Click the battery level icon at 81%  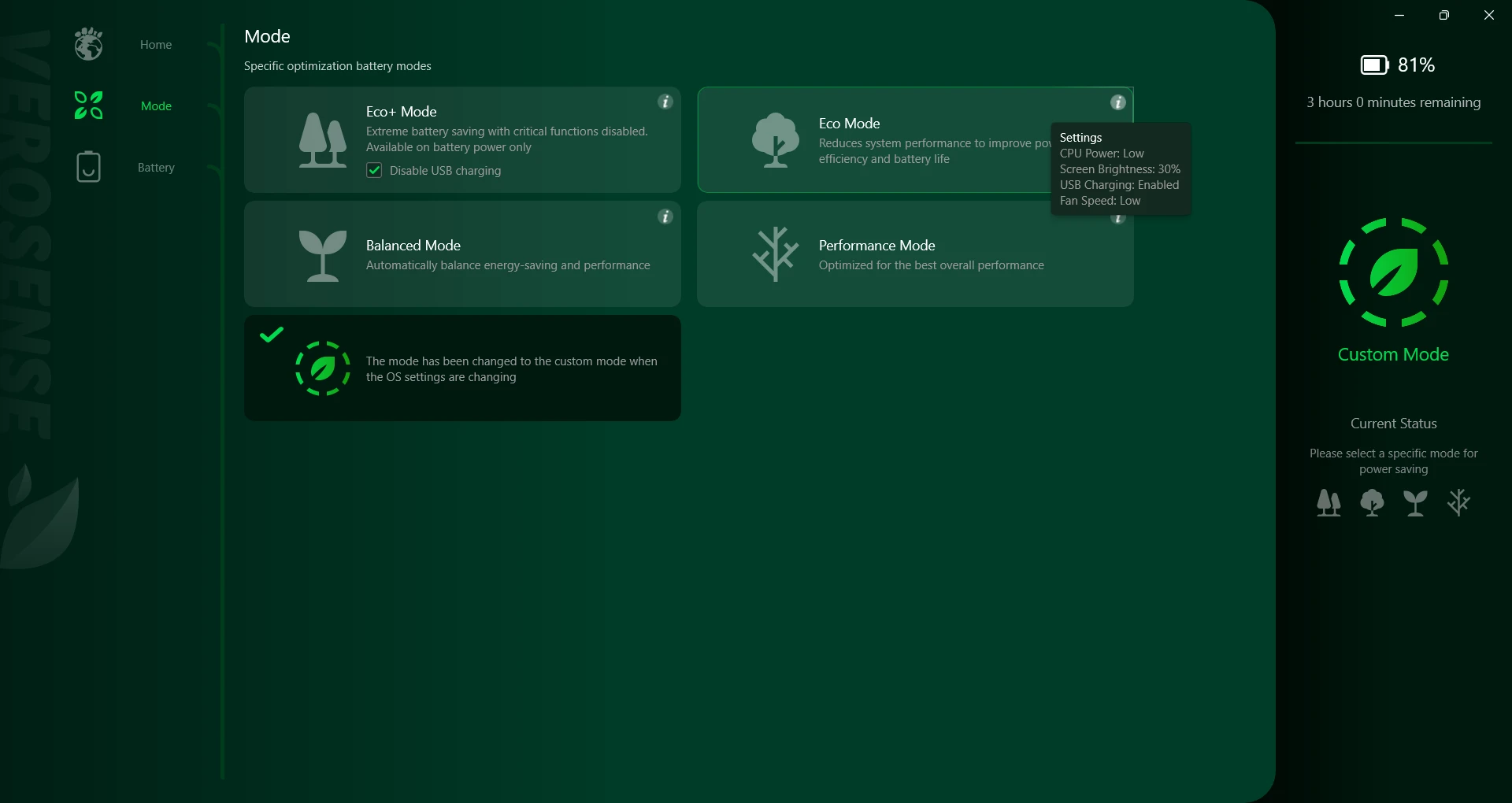[x=1375, y=65]
